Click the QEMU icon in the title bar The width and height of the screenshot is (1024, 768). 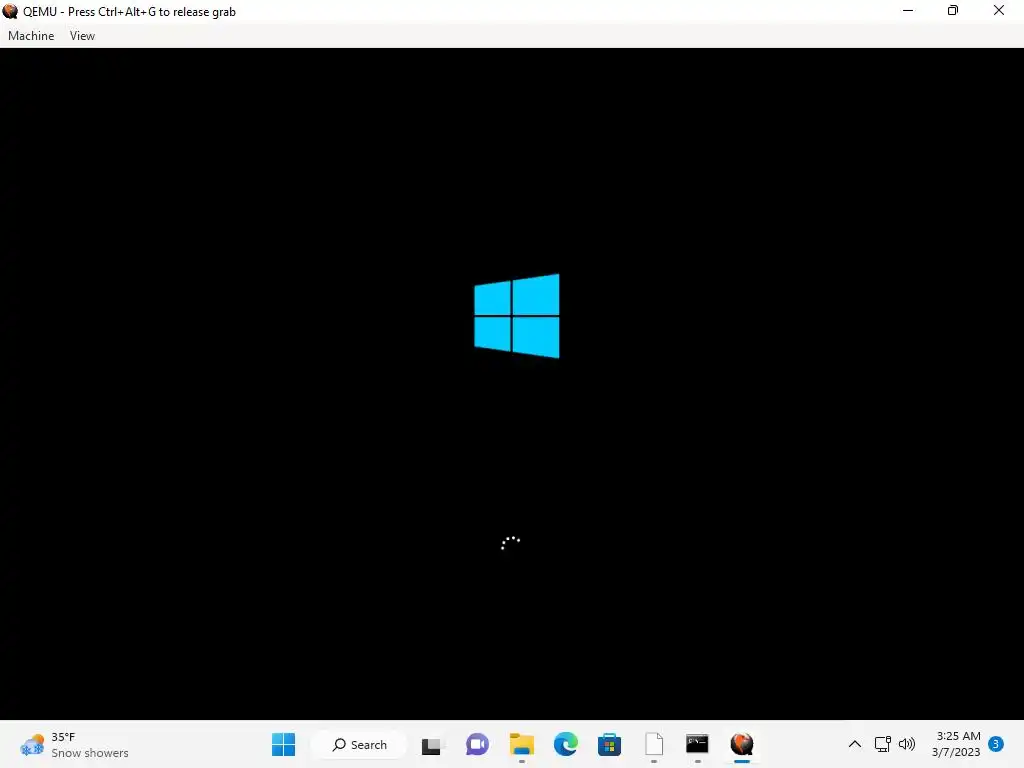pyautogui.click(x=10, y=11)
